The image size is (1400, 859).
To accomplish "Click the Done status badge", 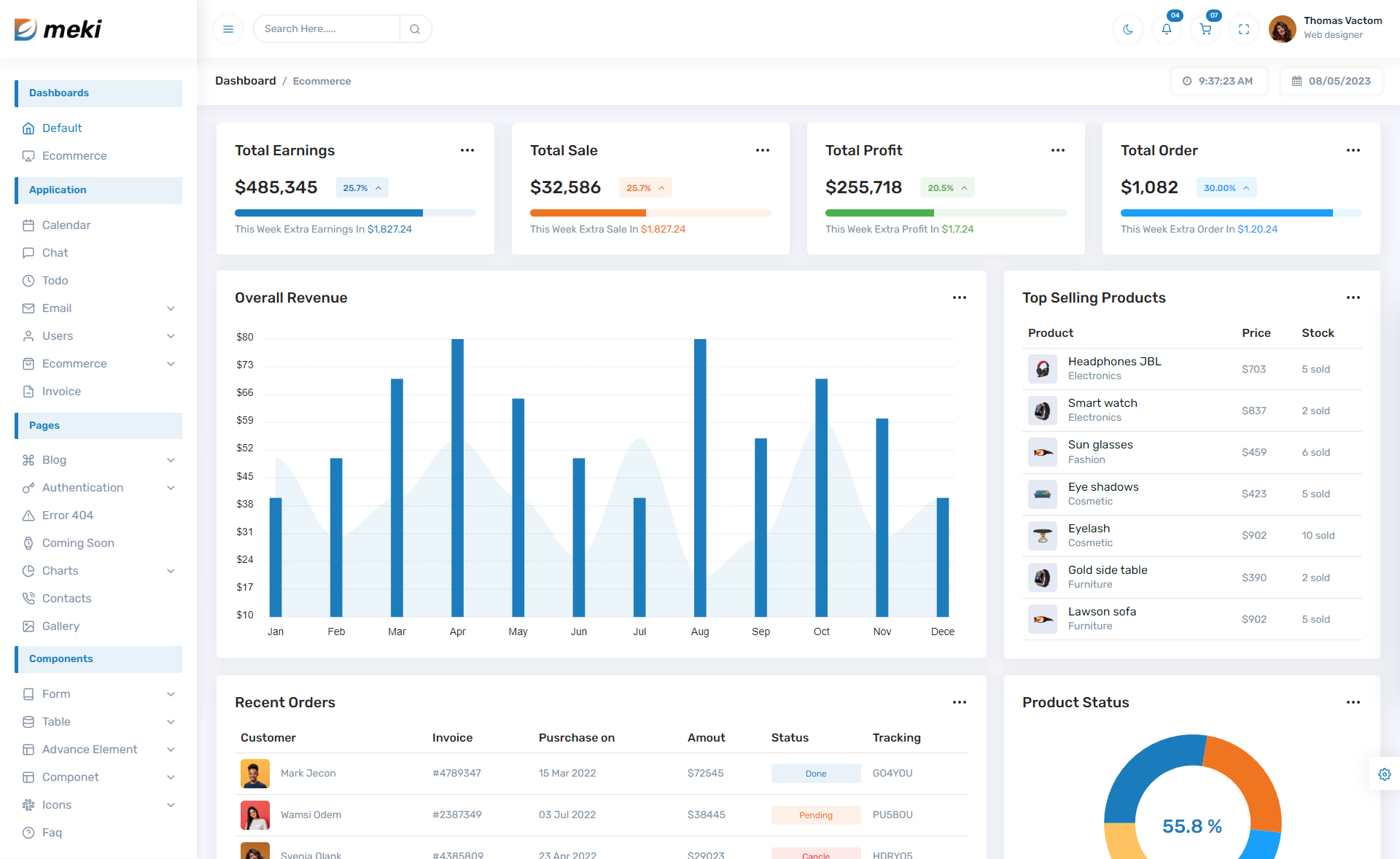I will coord(815,774).
